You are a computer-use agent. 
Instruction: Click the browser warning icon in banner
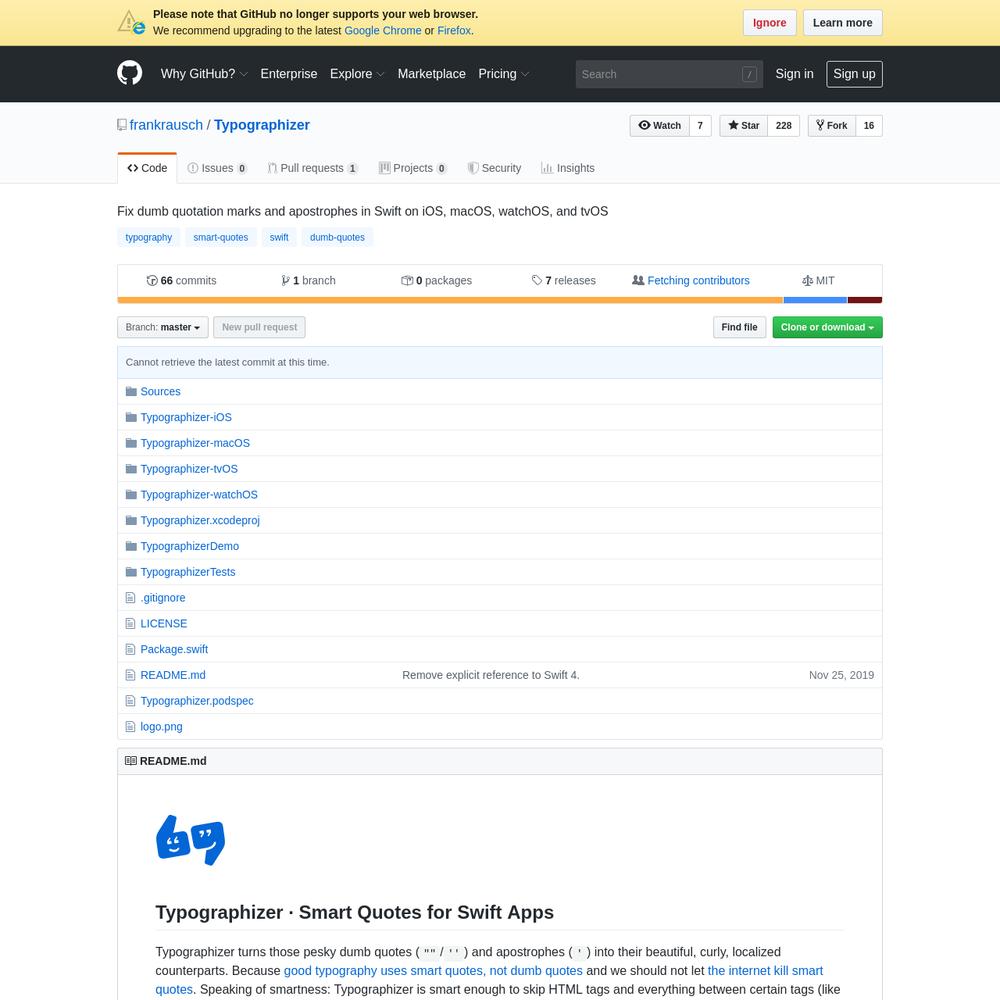click(131, 22)
